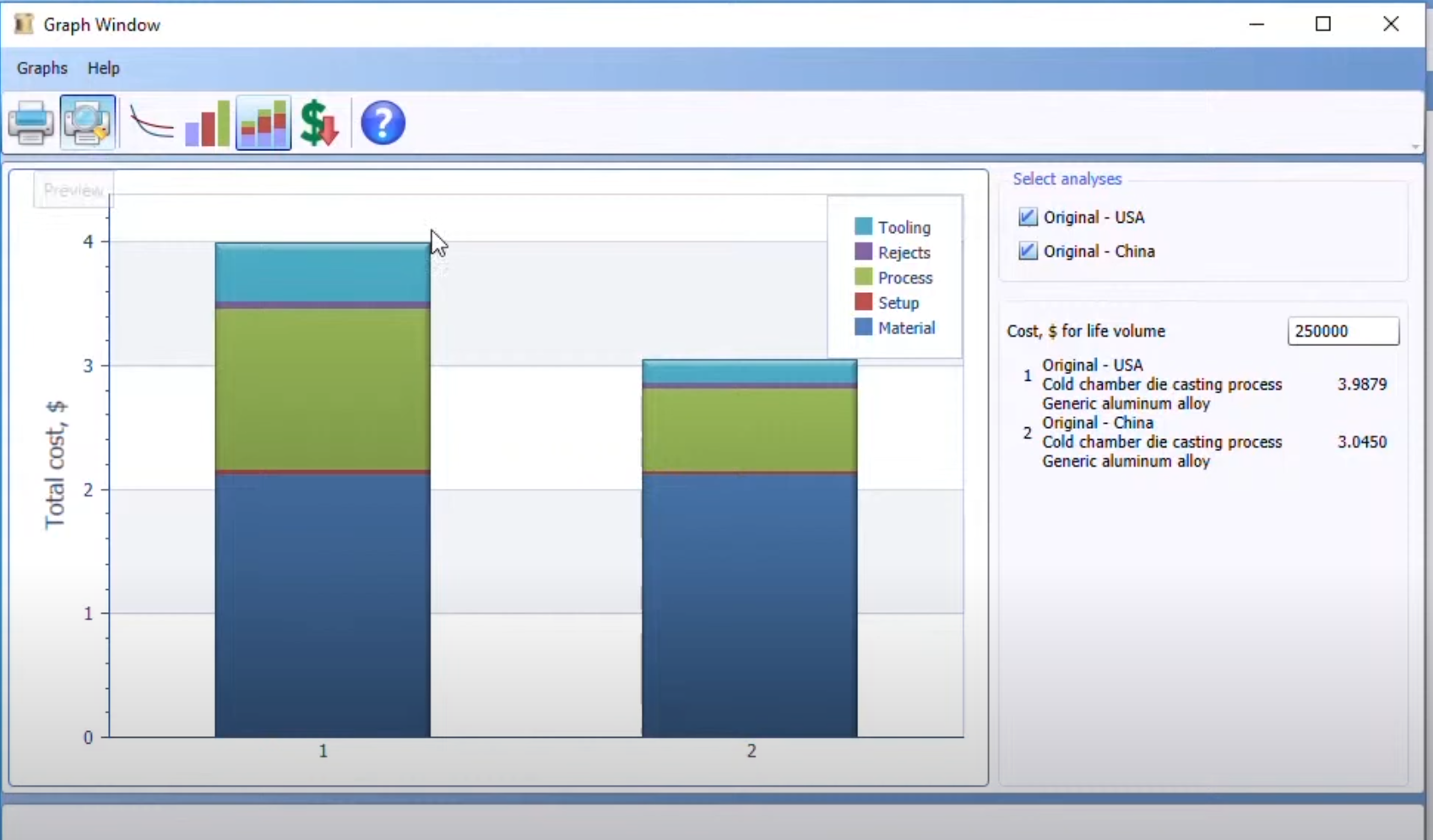The image size is (1433, 840).
Task: Uncheck the Original - USA analysis
Action: (1028, 217)
